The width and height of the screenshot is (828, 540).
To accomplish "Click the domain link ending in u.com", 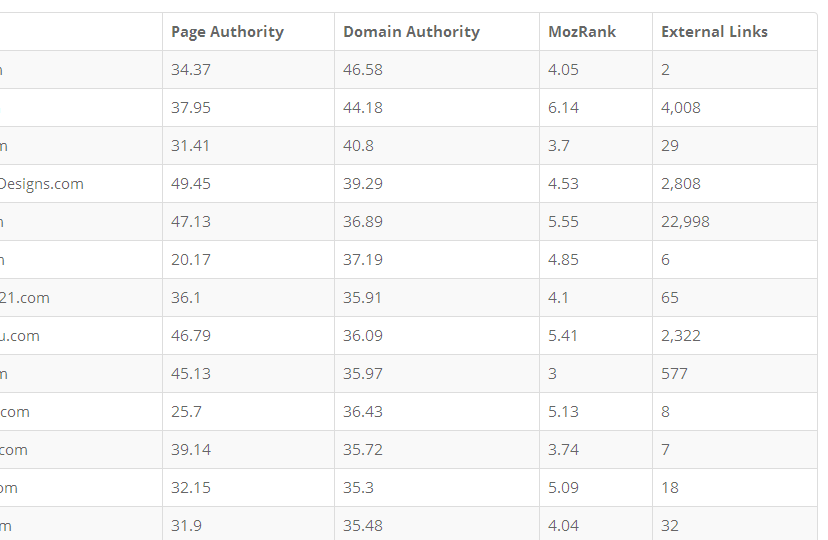I will [20, 336].
